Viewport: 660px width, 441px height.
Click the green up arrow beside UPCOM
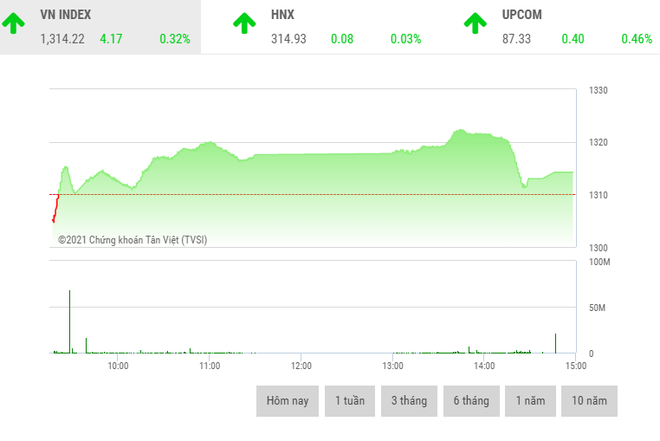[475, 24]
